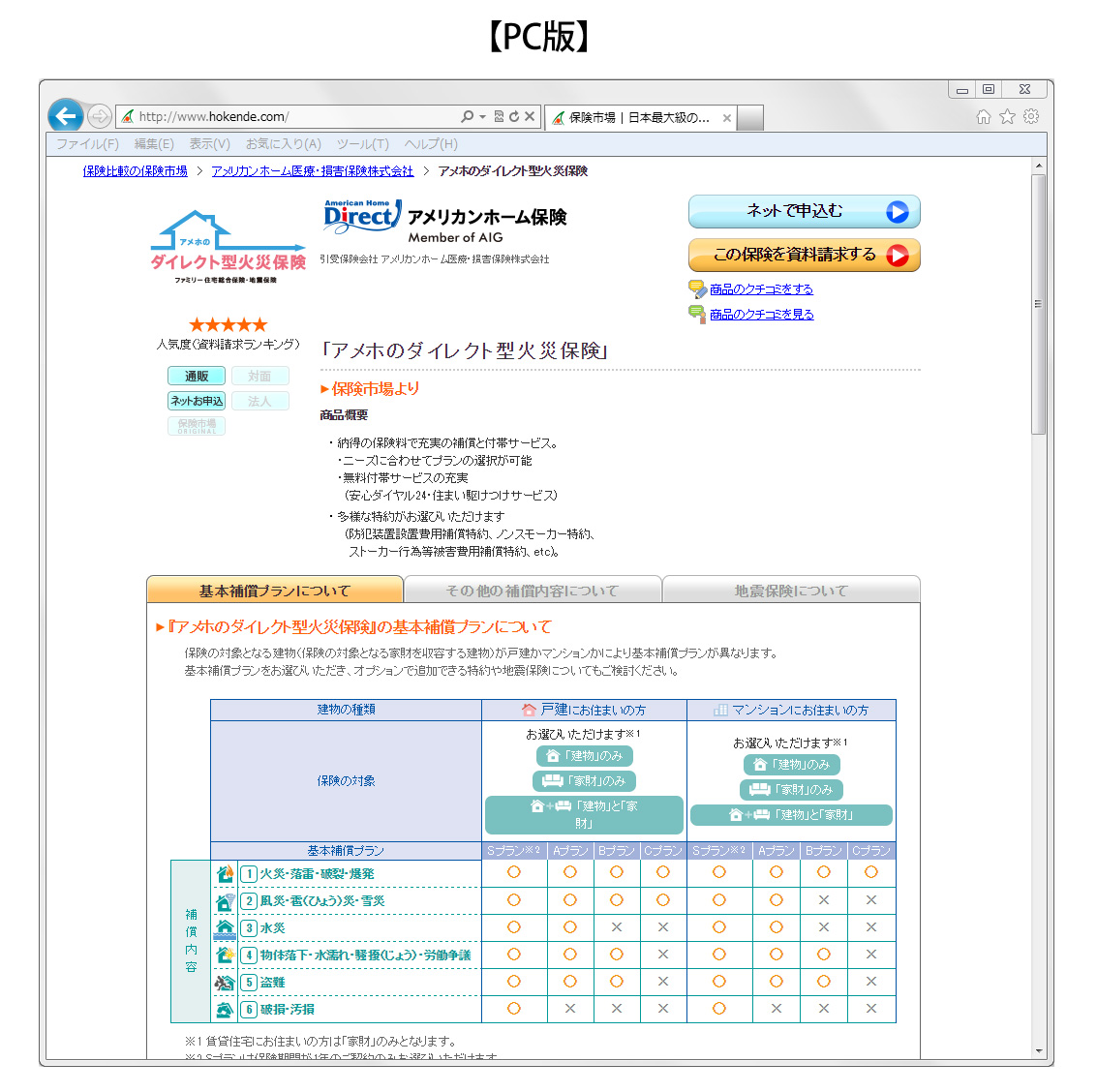Switch to その他の補償内容について tab
Viewport: 1097px width, 1092px height.
(x=532, y=591)
